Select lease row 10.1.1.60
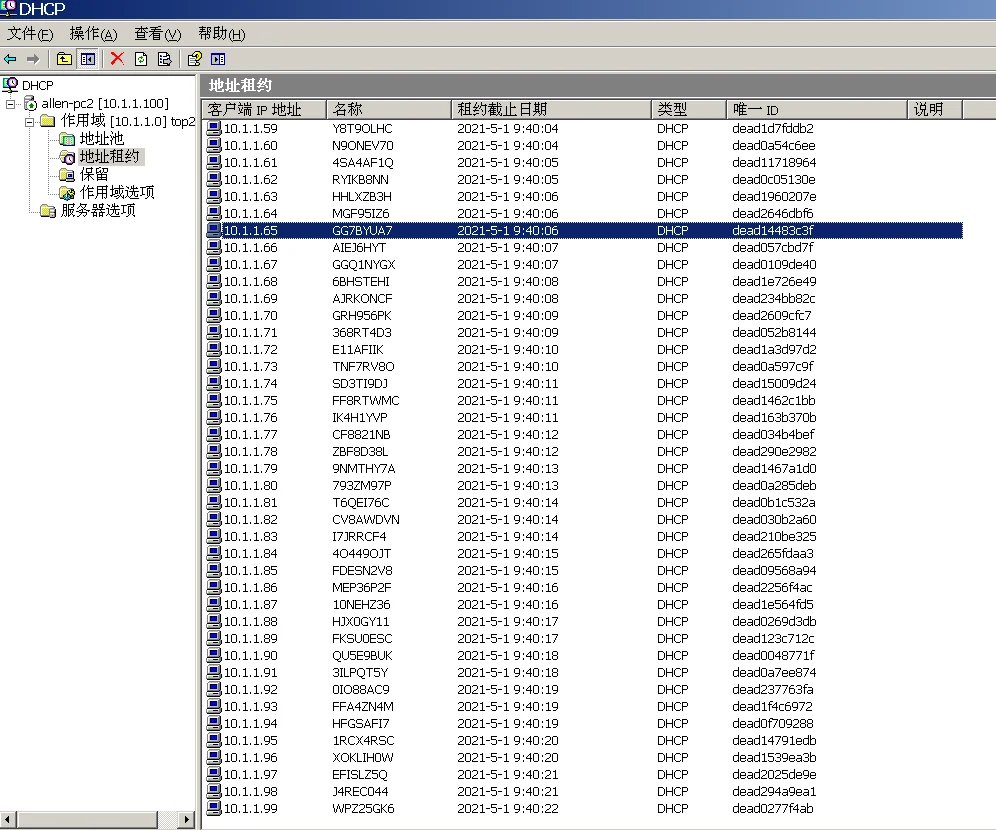 click(584, 145)
